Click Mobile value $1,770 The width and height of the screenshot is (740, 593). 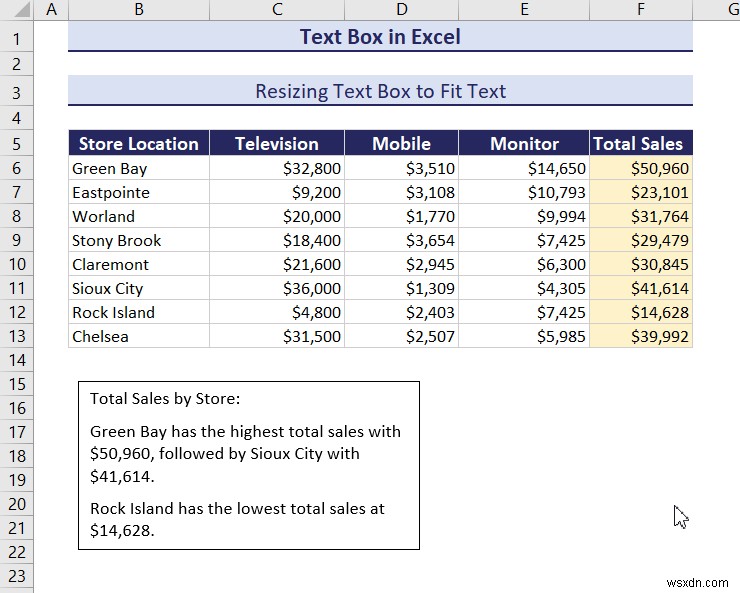(x=402, y=216)
